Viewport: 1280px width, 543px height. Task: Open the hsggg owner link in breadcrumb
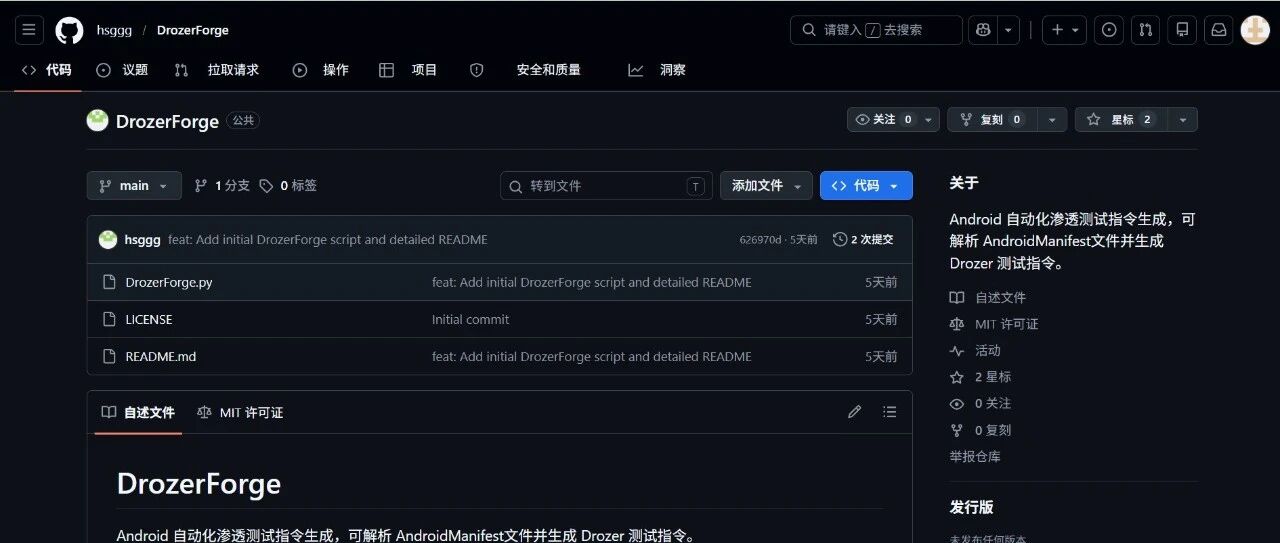click(115, 30)
